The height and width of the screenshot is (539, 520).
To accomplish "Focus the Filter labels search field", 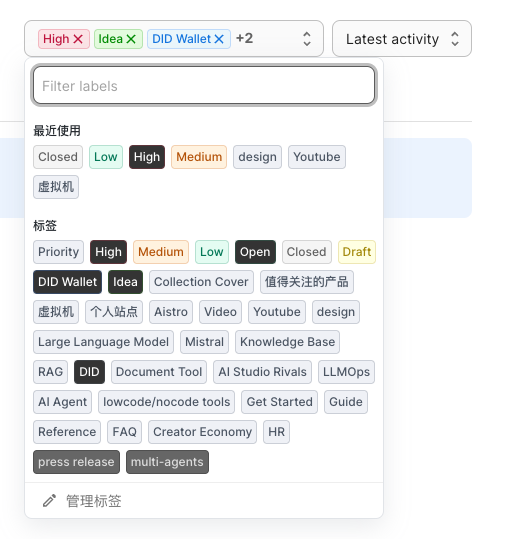I will [x=204, y=85].
